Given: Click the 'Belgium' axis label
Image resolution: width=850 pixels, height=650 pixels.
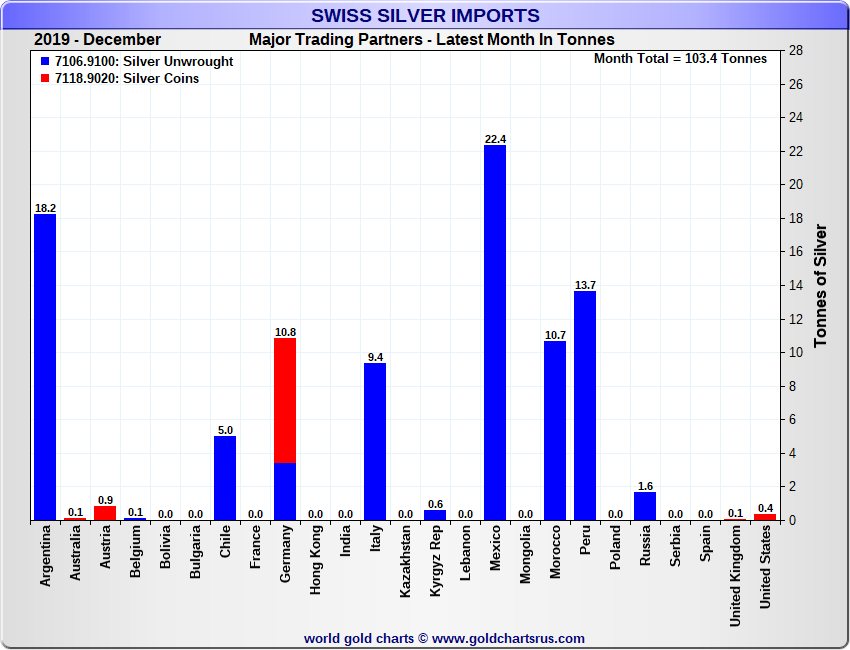Looking at the screenshot, I should (136, 551).
